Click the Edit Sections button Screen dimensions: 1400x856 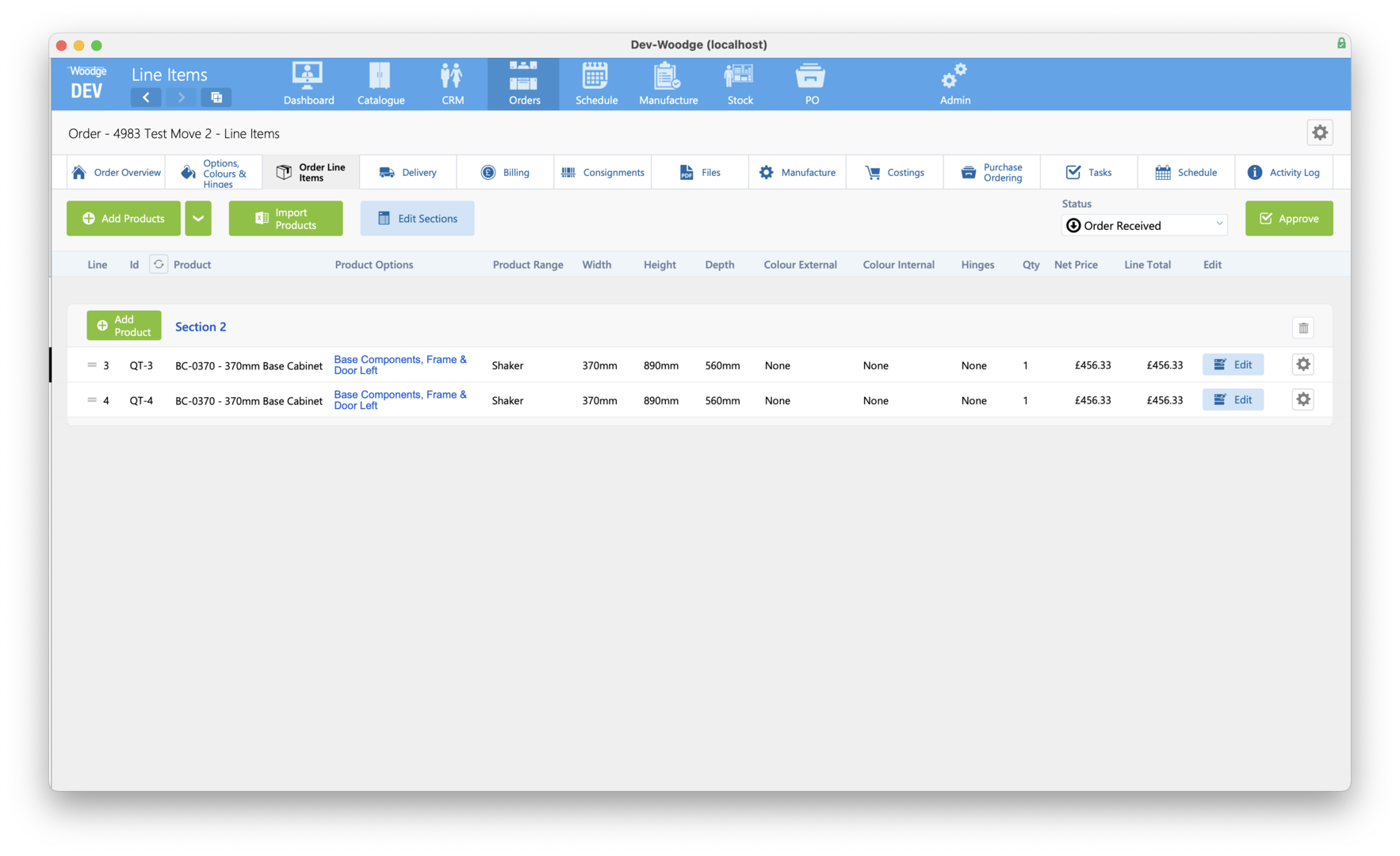click(x=418, y=218)
